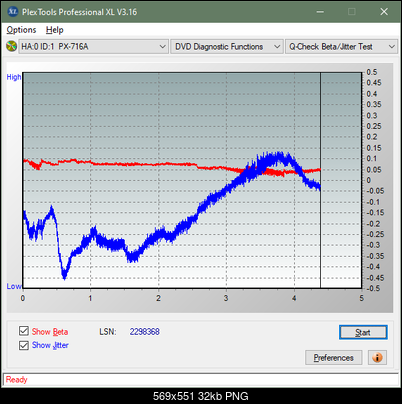Click the disc drive icon beside the drive selector
The width and height of the screenshot is (402, 404).
11,46
